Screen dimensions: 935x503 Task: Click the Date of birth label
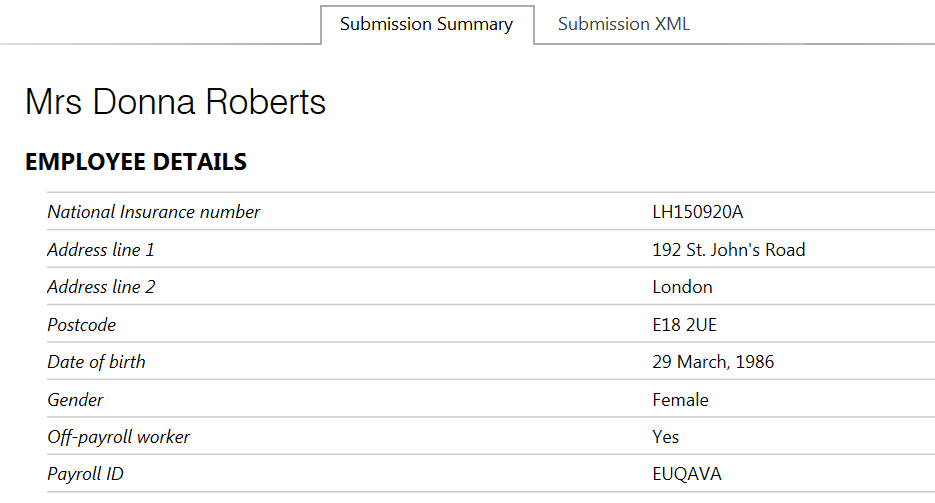click(96, 362)
